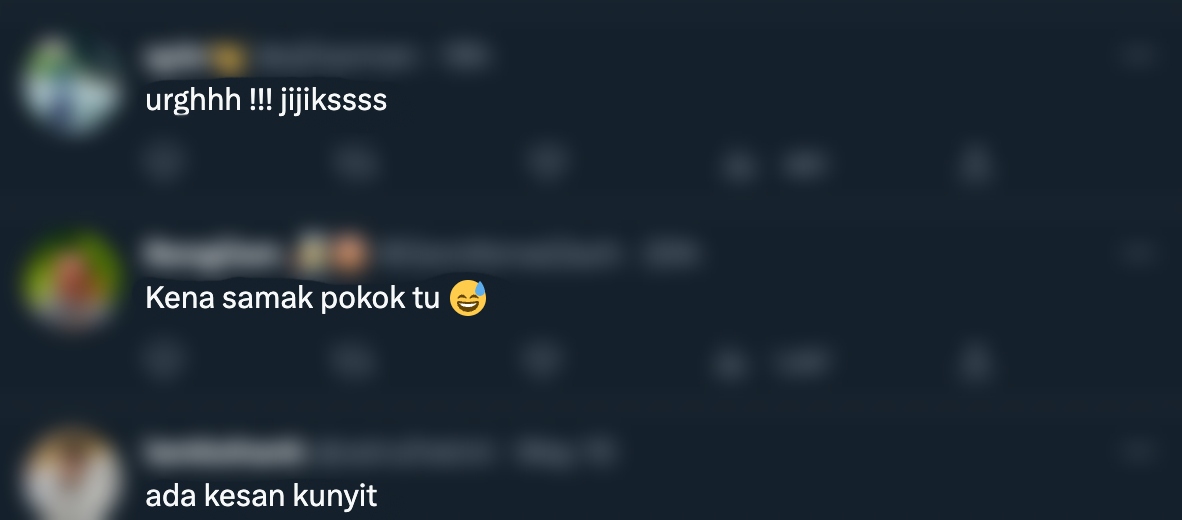Like the "Kena samak pokok tu" comment
This screenshot has height=520, width=1182.
(543, 359)
